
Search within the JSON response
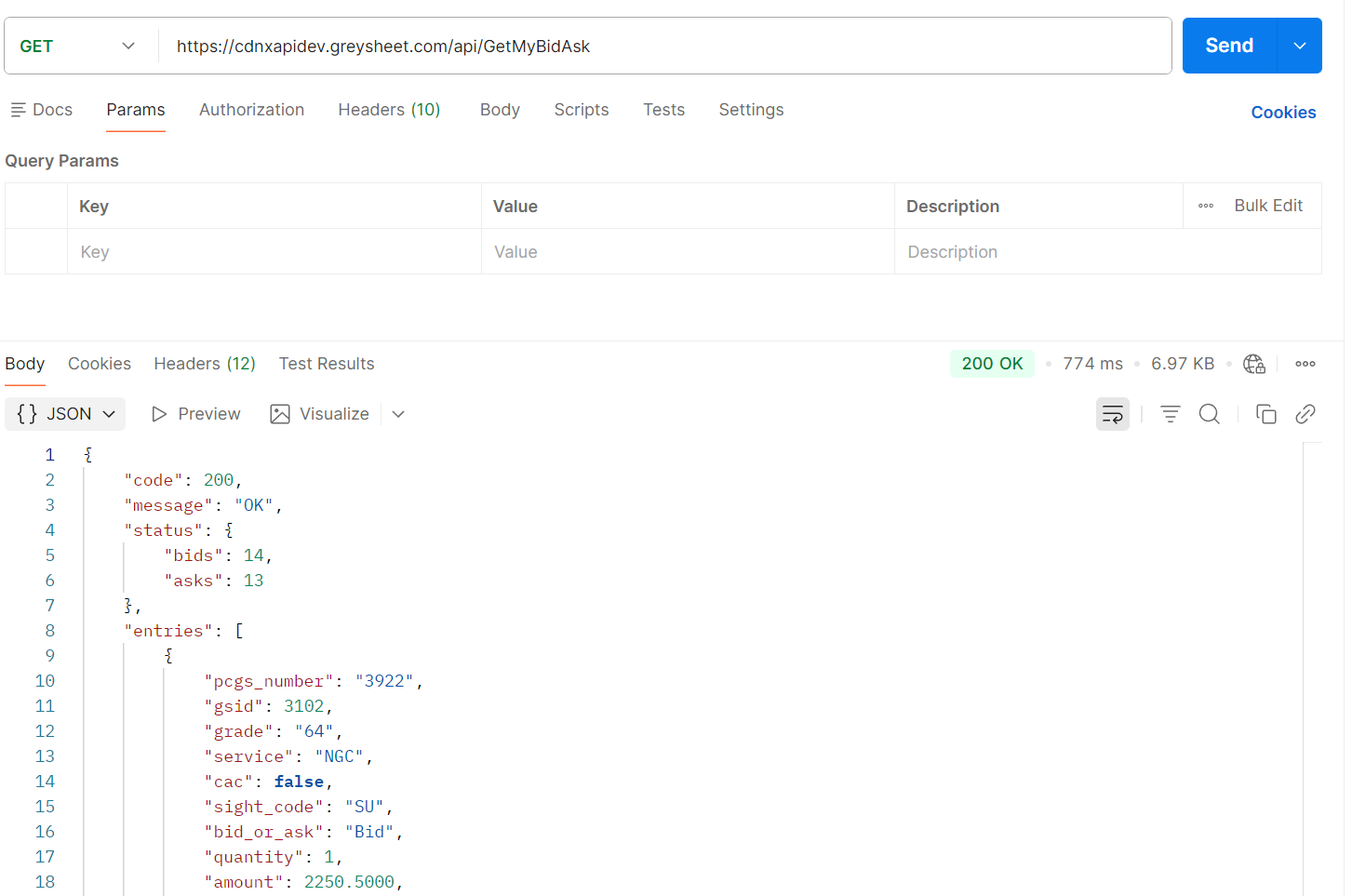coord(1209,413)
